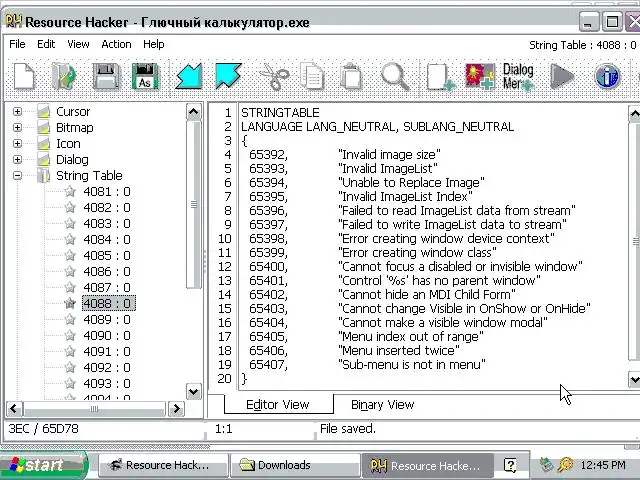This screenshot has width=640, height=480.
Task: Click the text "Invalid image size"
Action: (389, 155)
